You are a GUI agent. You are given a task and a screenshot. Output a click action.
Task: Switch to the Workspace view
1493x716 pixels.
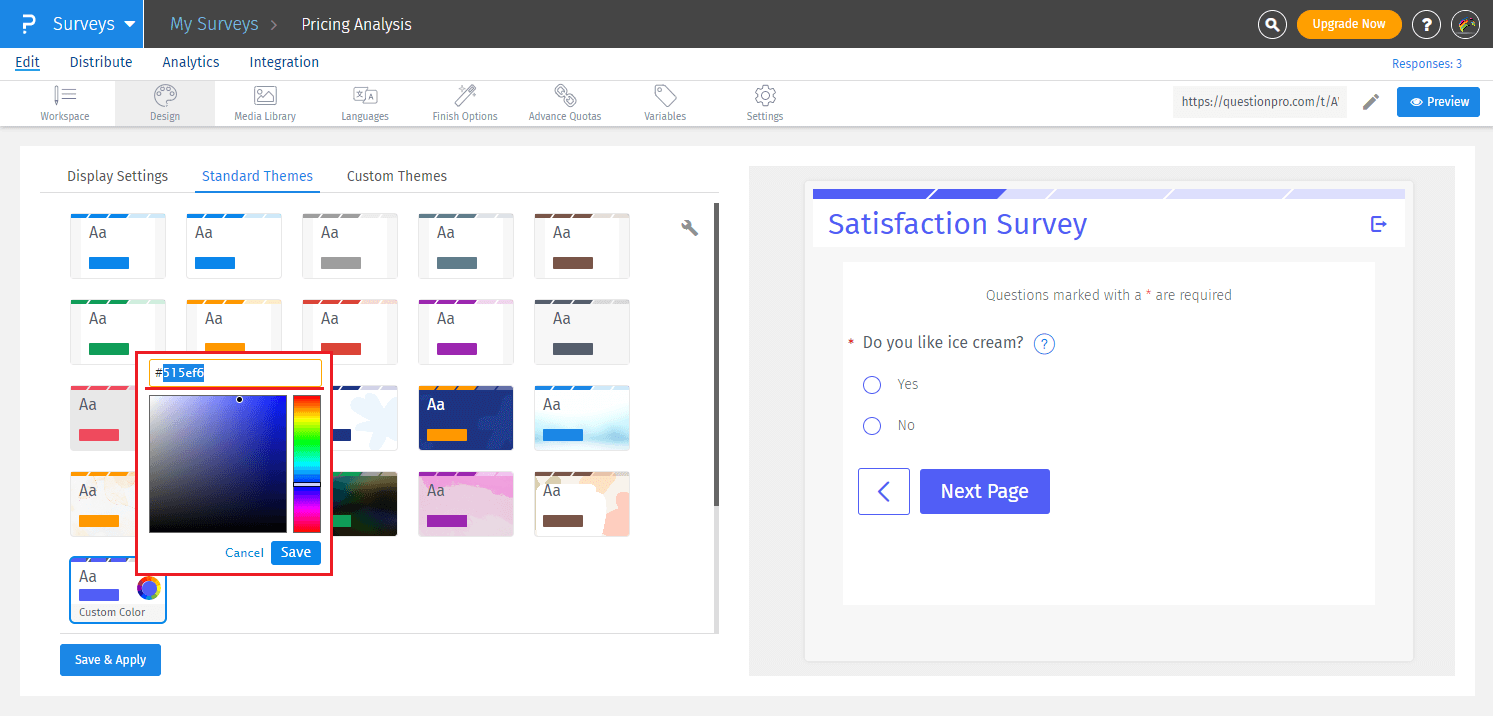[x=65, y=102]
